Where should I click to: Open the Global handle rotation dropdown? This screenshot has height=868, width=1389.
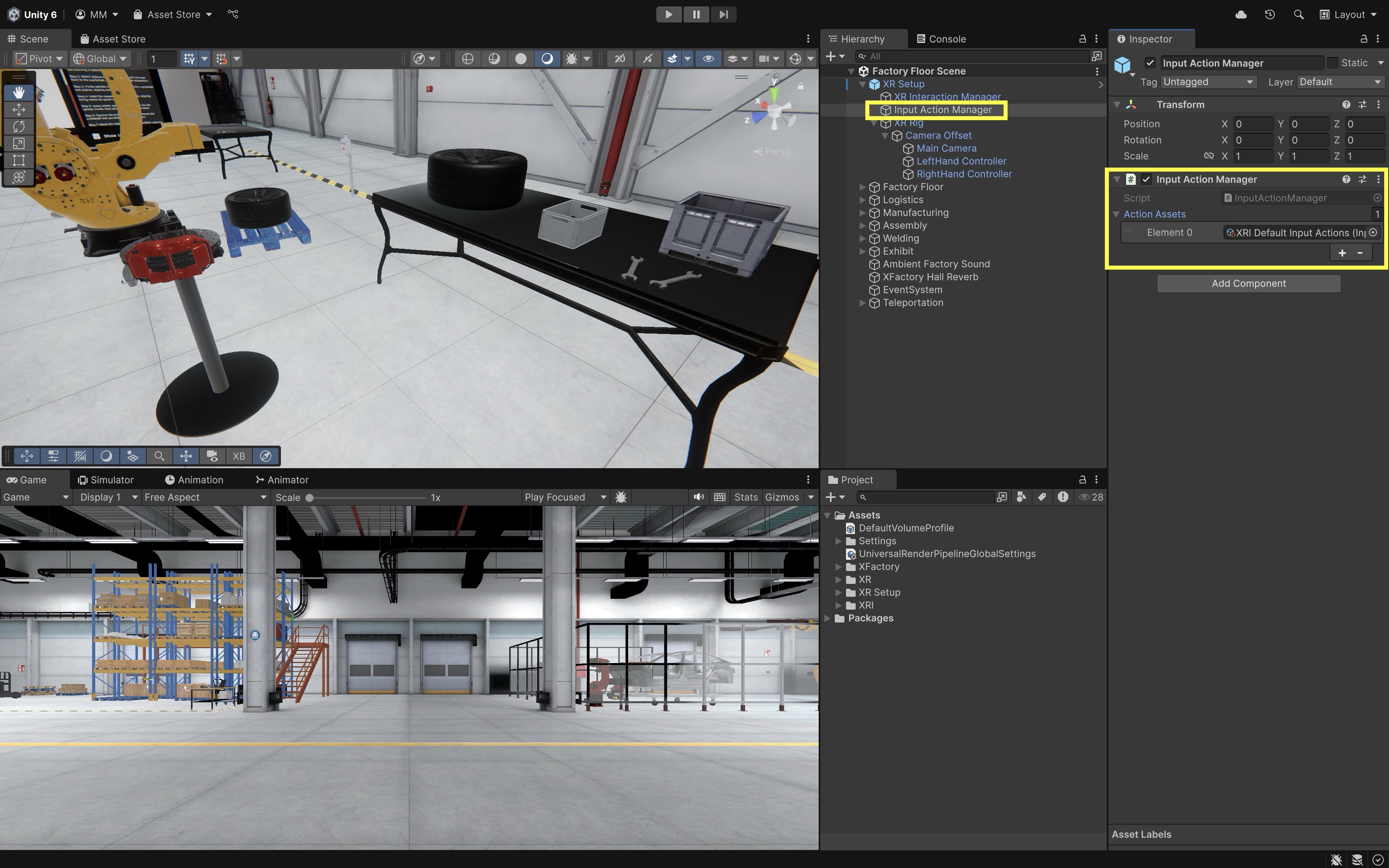coord(100,59)
